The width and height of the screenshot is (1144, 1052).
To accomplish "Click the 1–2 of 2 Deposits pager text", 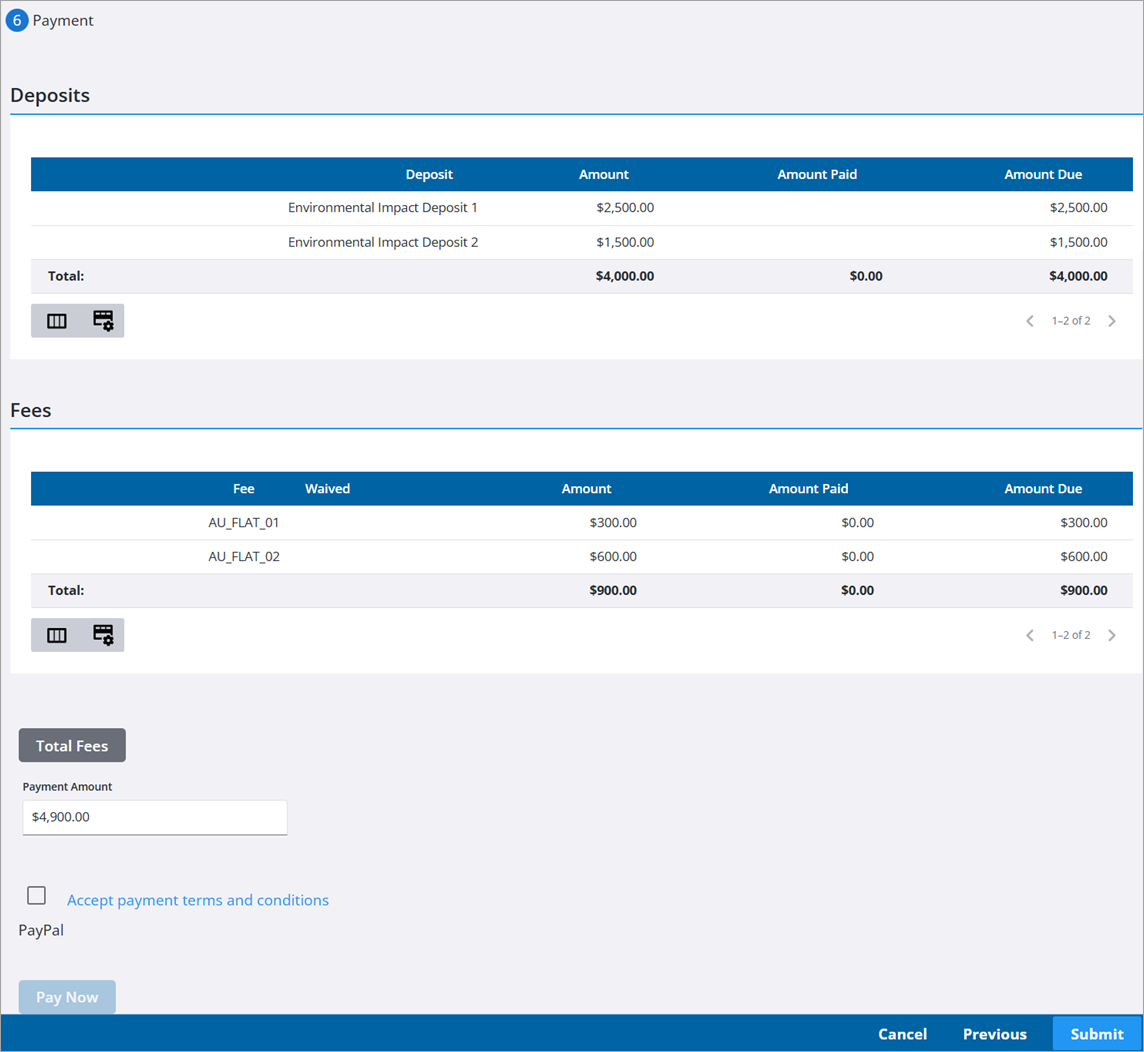I will tap(1071, 321).
